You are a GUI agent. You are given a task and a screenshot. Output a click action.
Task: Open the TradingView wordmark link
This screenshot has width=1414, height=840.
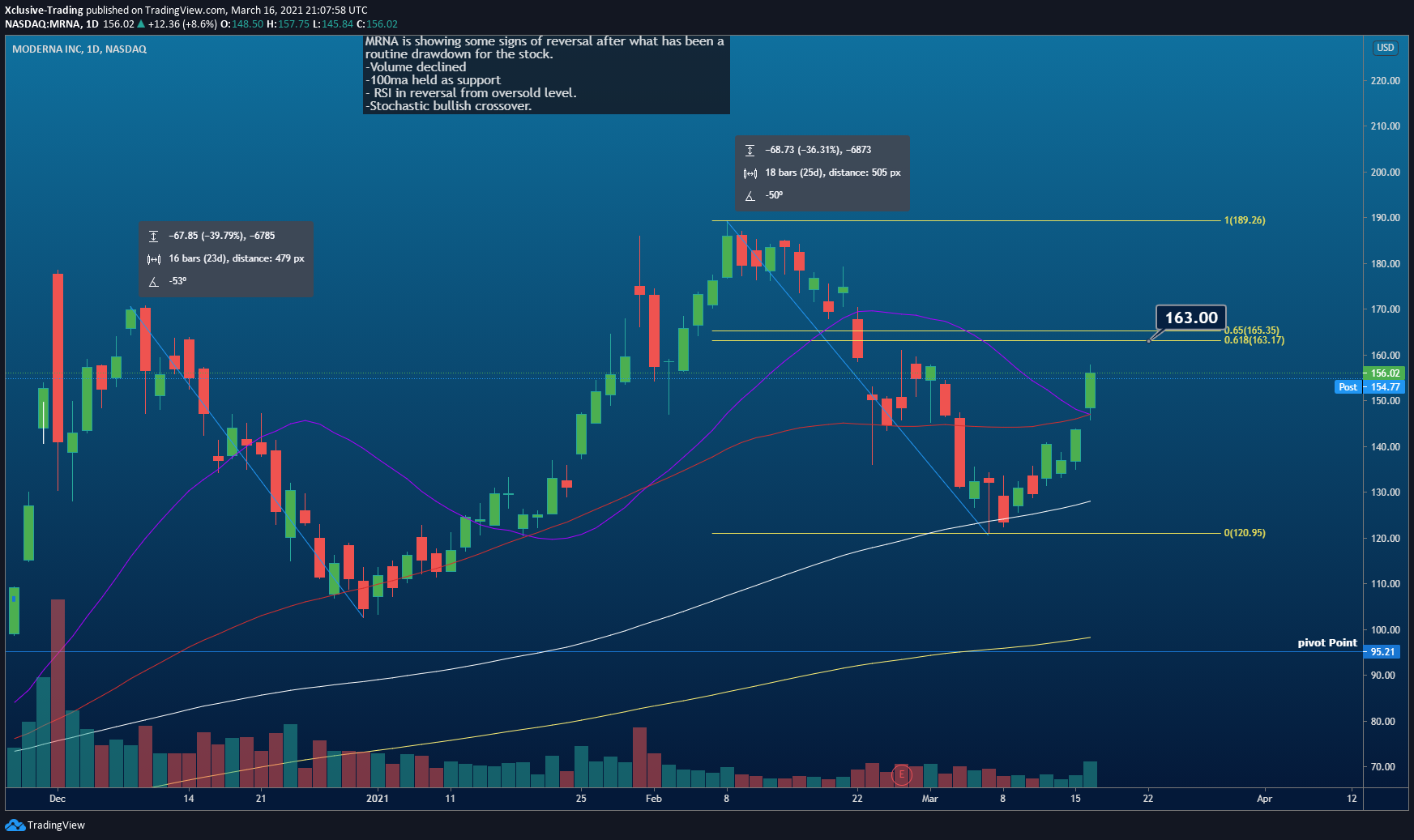point(56,825)
